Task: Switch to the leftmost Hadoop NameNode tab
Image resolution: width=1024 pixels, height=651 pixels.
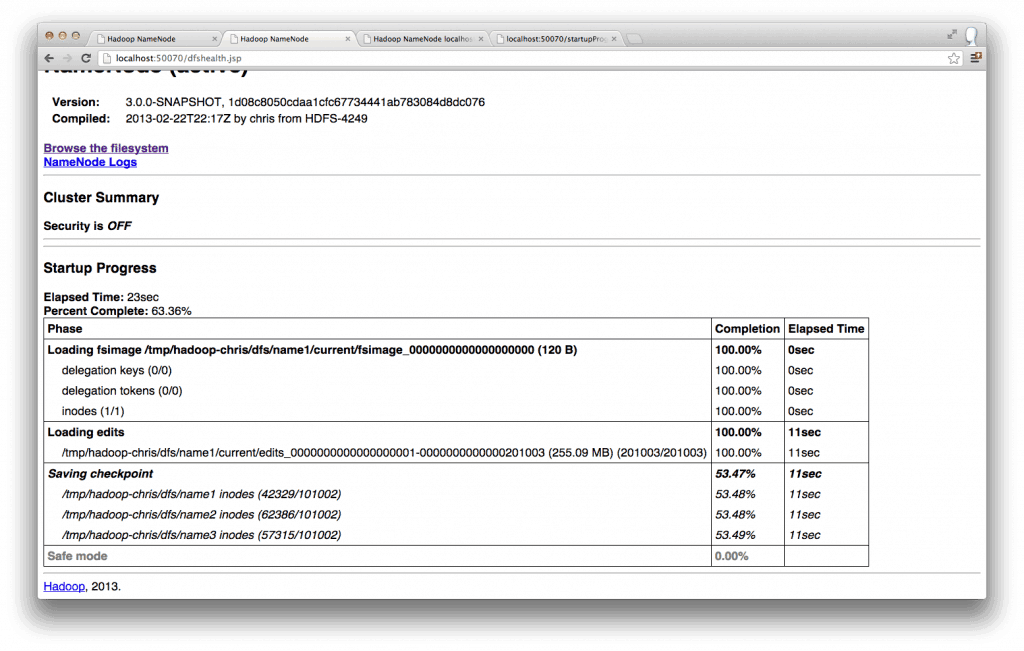Action: click(154, 39)
